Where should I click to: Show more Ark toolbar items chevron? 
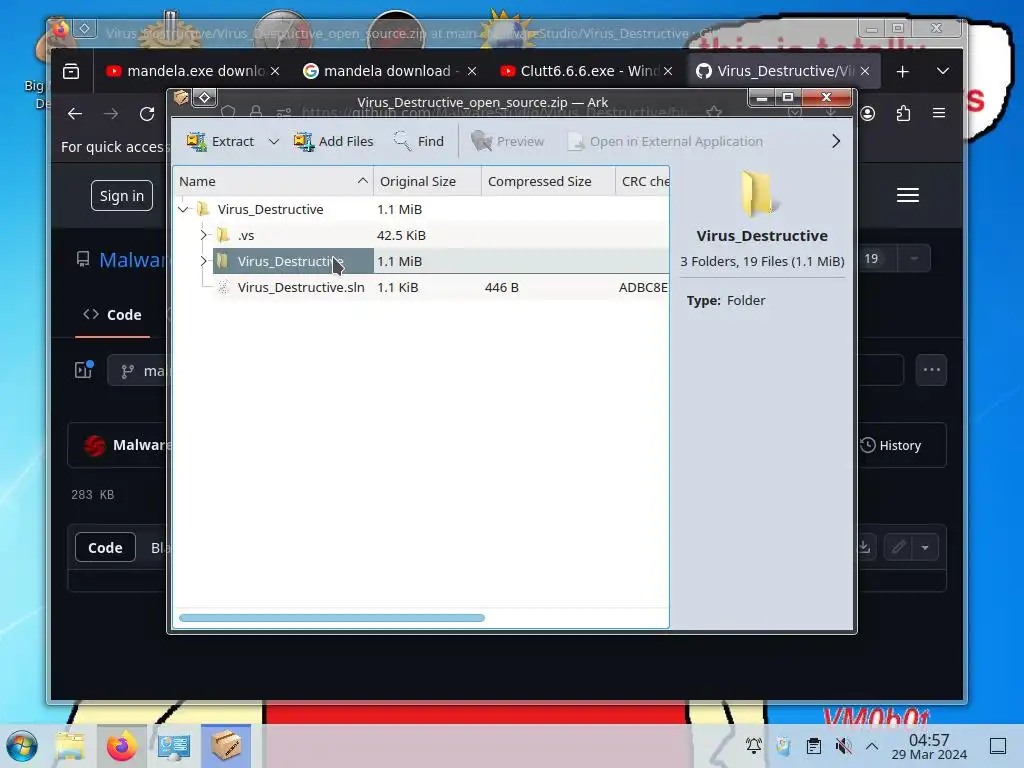click(836, 141)
